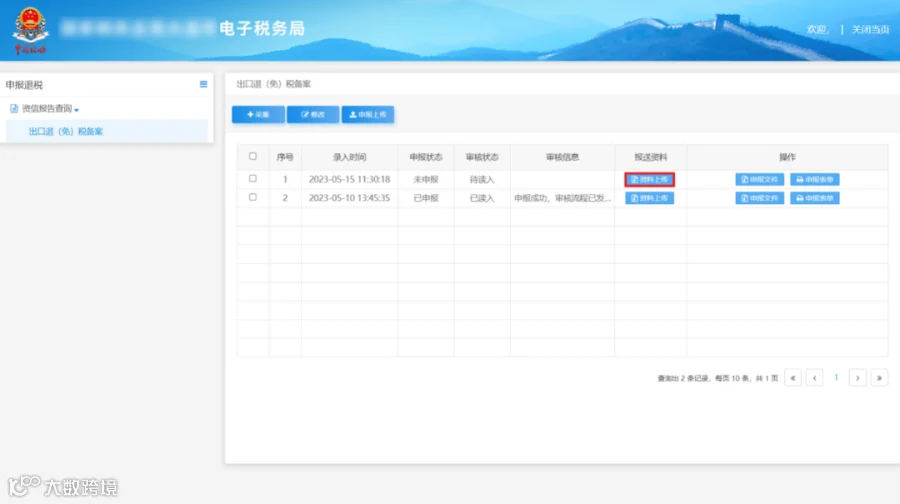The height and width of the screenshot is (504, 900).
Task: Click the 申报成功 audit info cell
Action: click(562, 198)
